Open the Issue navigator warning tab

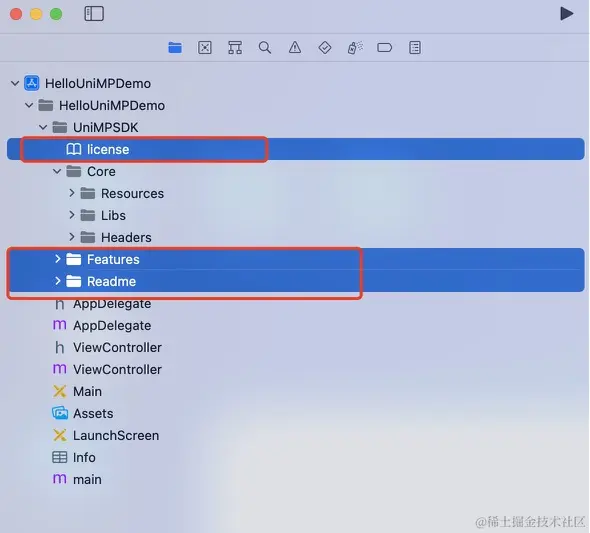(295, 48)
